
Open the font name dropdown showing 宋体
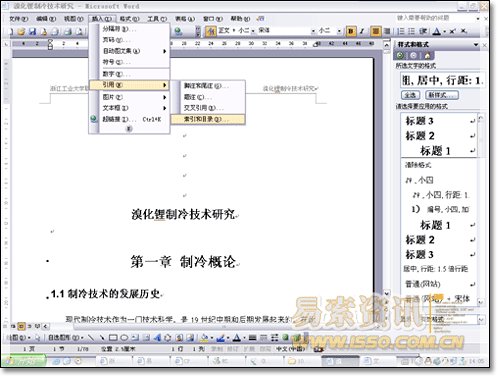coord(313,31)
